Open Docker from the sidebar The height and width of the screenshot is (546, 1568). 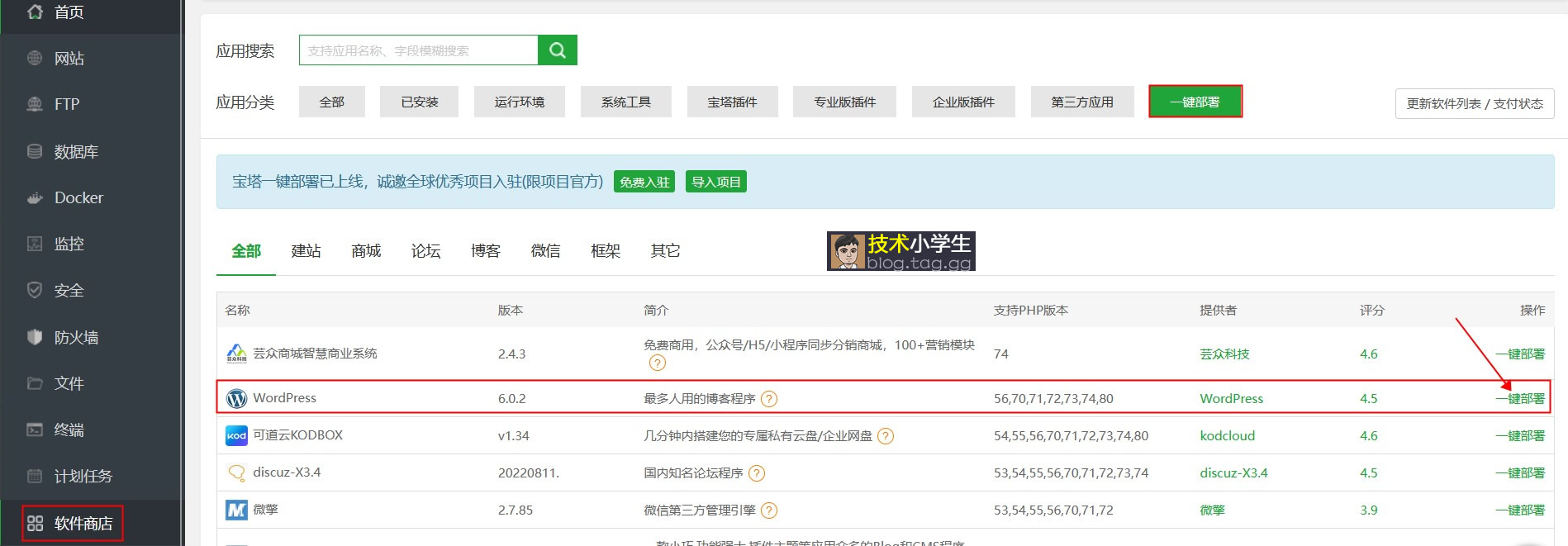coord(78,197)
